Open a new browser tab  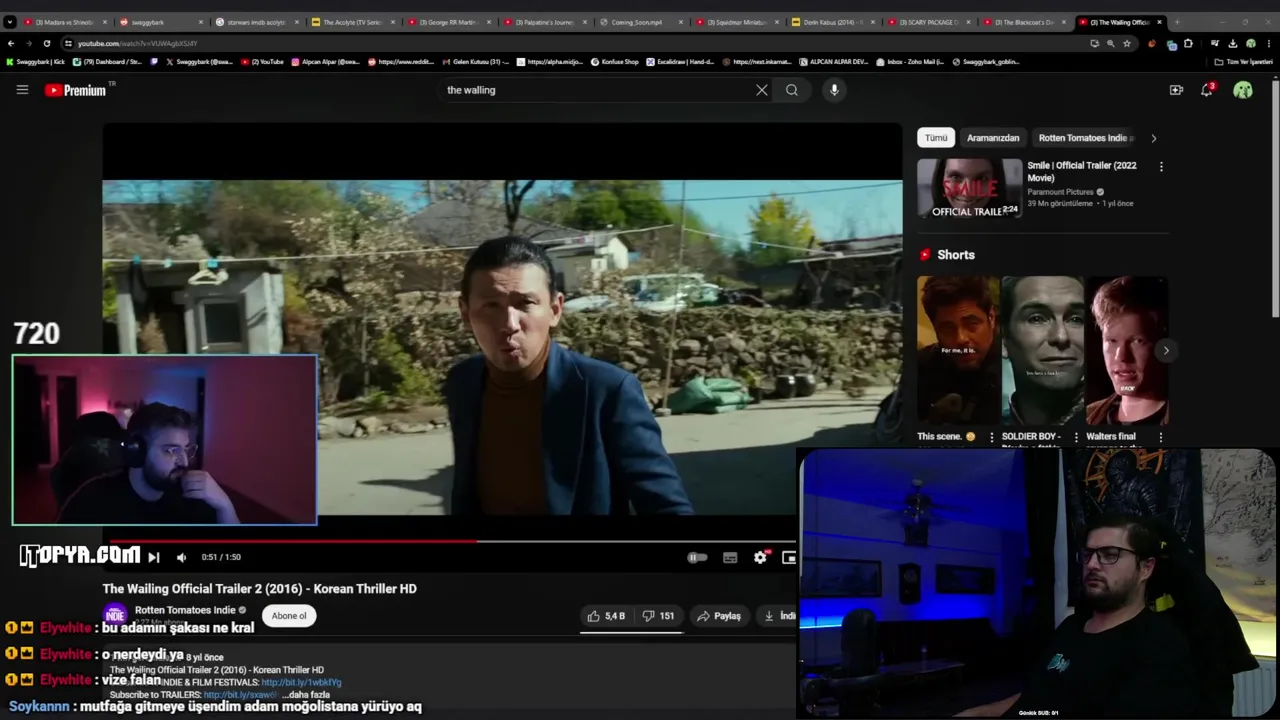pyautogui.click(x=1177, y=22)
